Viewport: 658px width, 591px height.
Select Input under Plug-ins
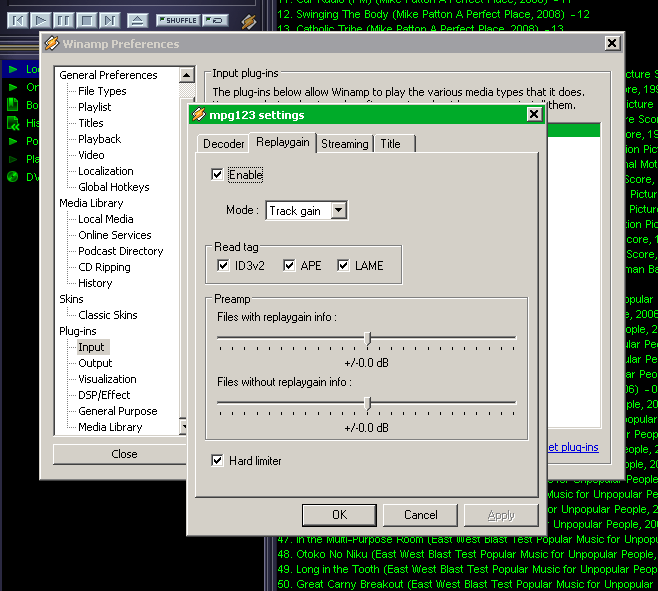tap(91, 347)
